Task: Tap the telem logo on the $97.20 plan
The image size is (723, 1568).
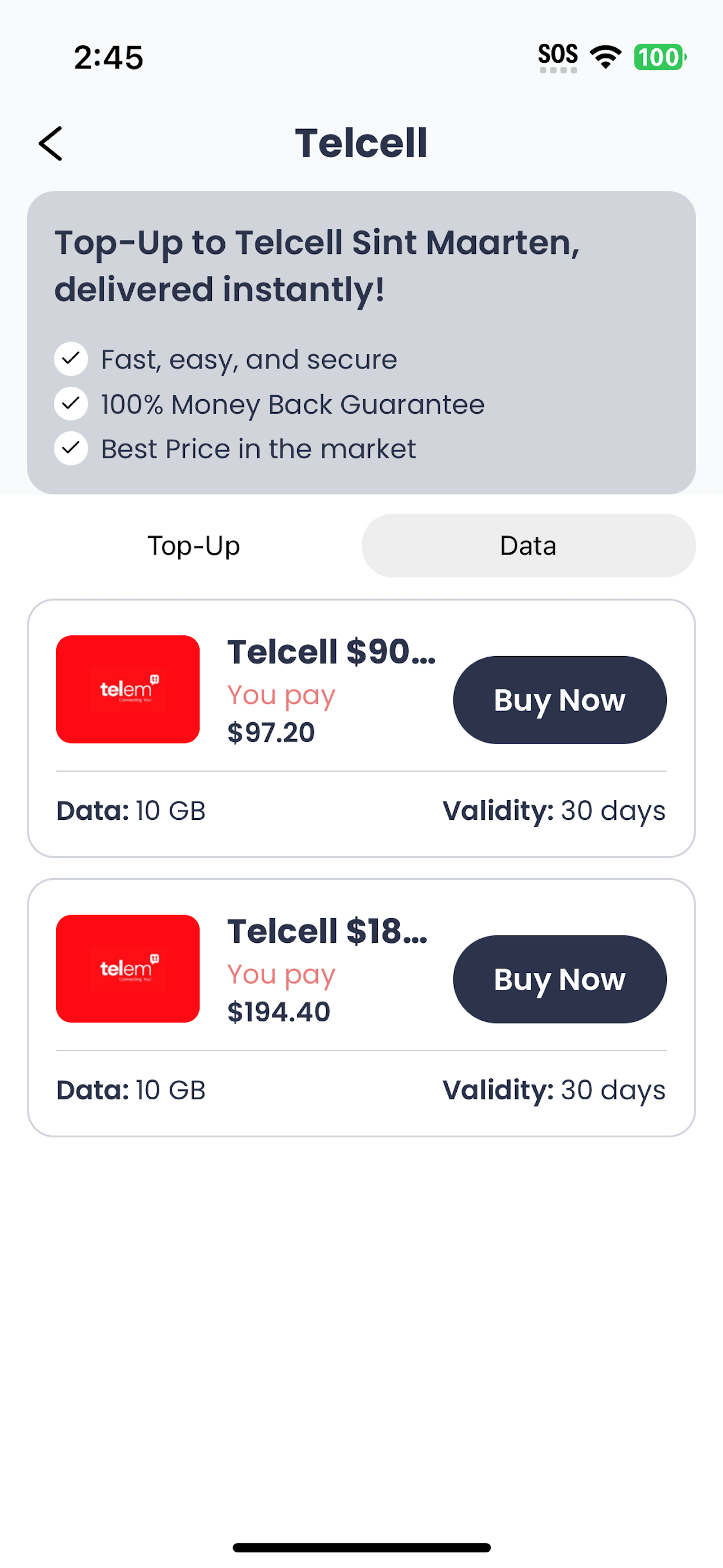Action: point(128,689)
